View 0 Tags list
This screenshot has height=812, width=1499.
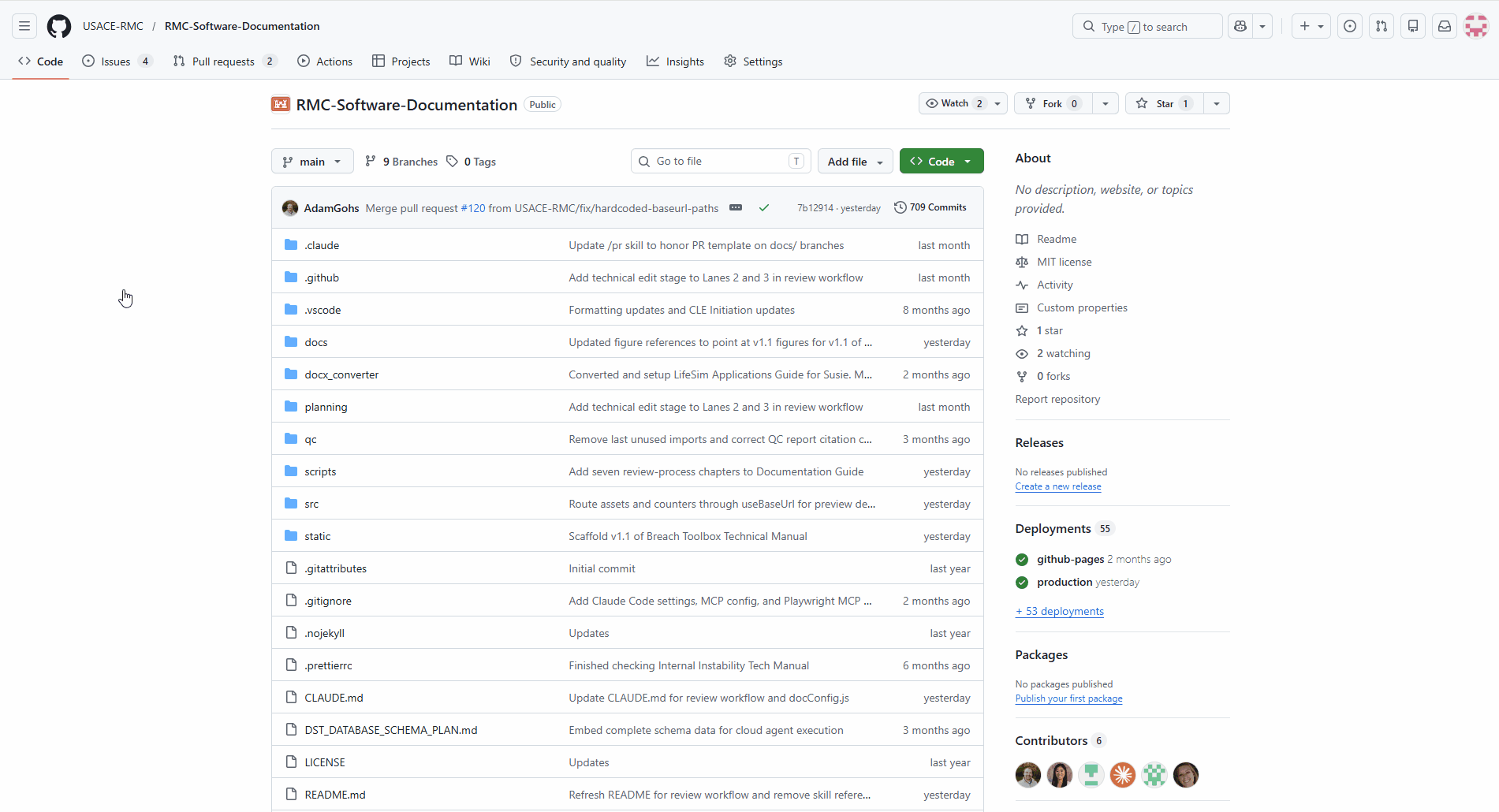[x=472, y=162]
